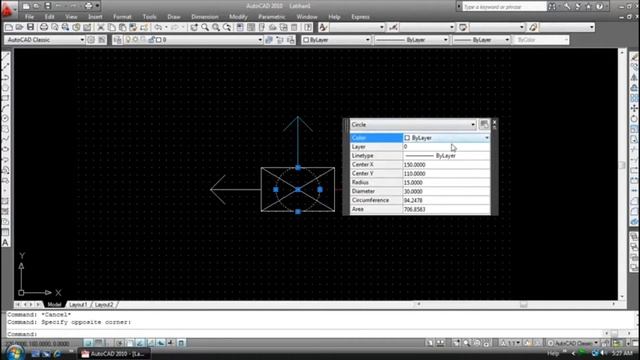Select the Multiline Text A tool
The height and width of the screenshot is (360, 640).
5,242
